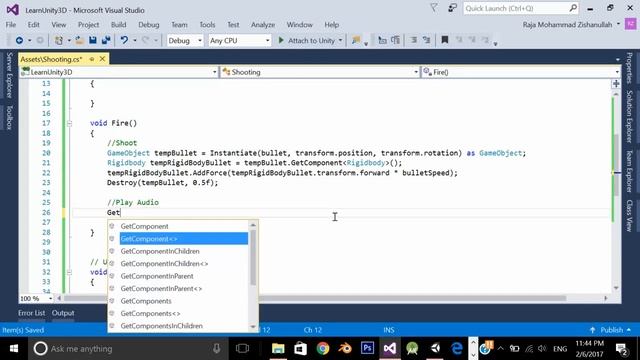
Task: Open the Shooting class navigation dropdown
Action: [320, 72]
